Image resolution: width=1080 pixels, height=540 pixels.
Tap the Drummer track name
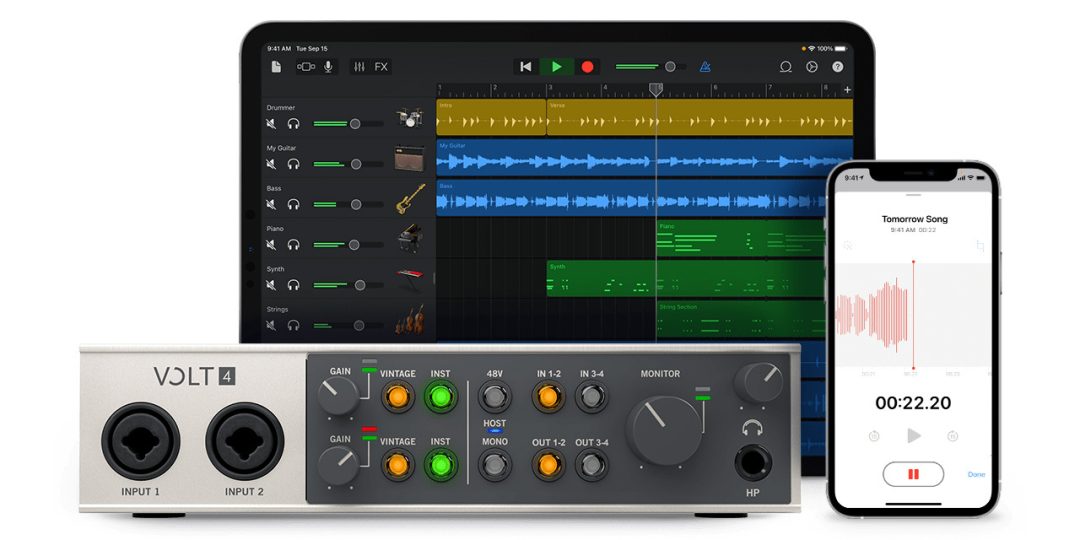click(280, 107)
